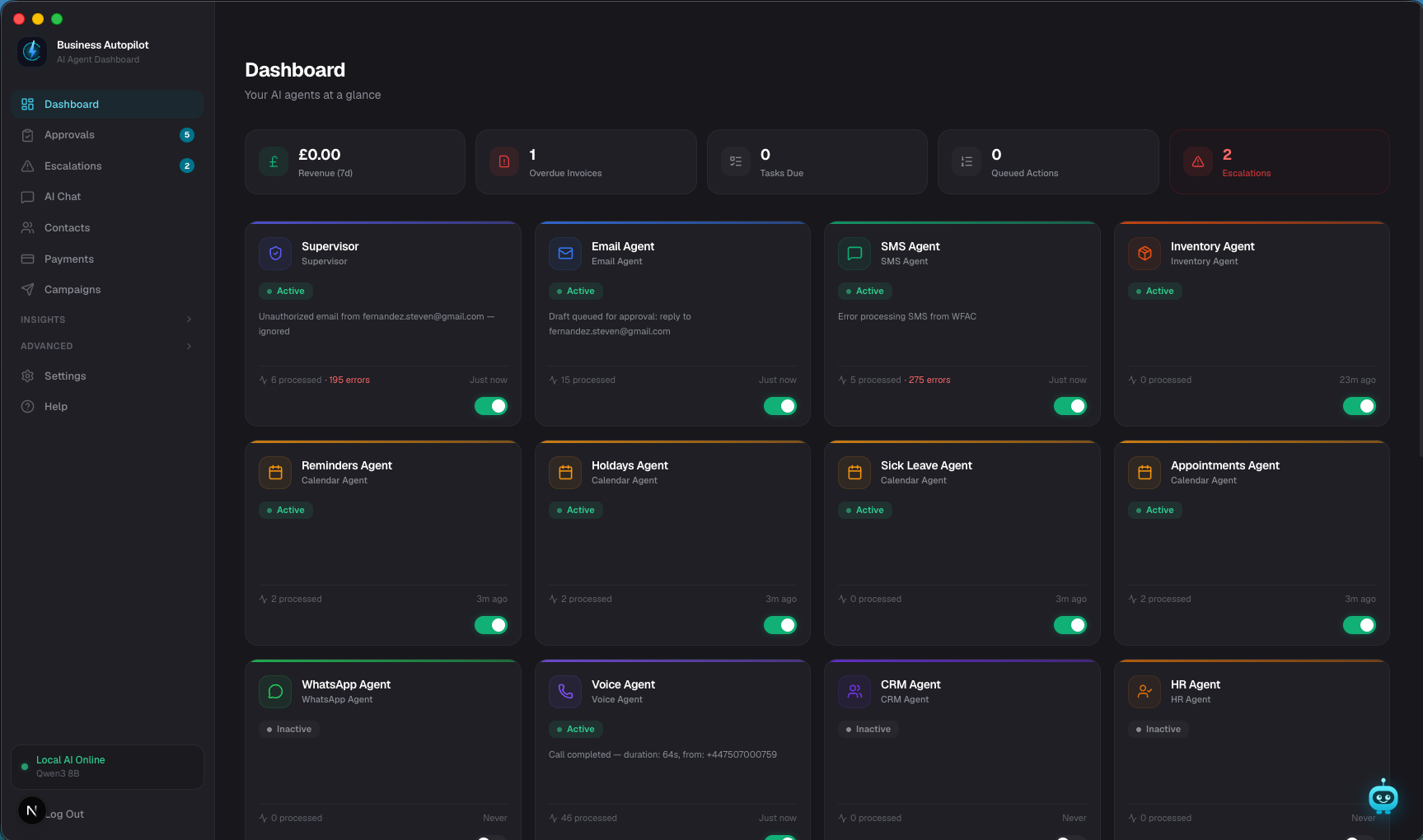Disable the Email Agent toggle
1423x840 pixels.
coord(780,406)
